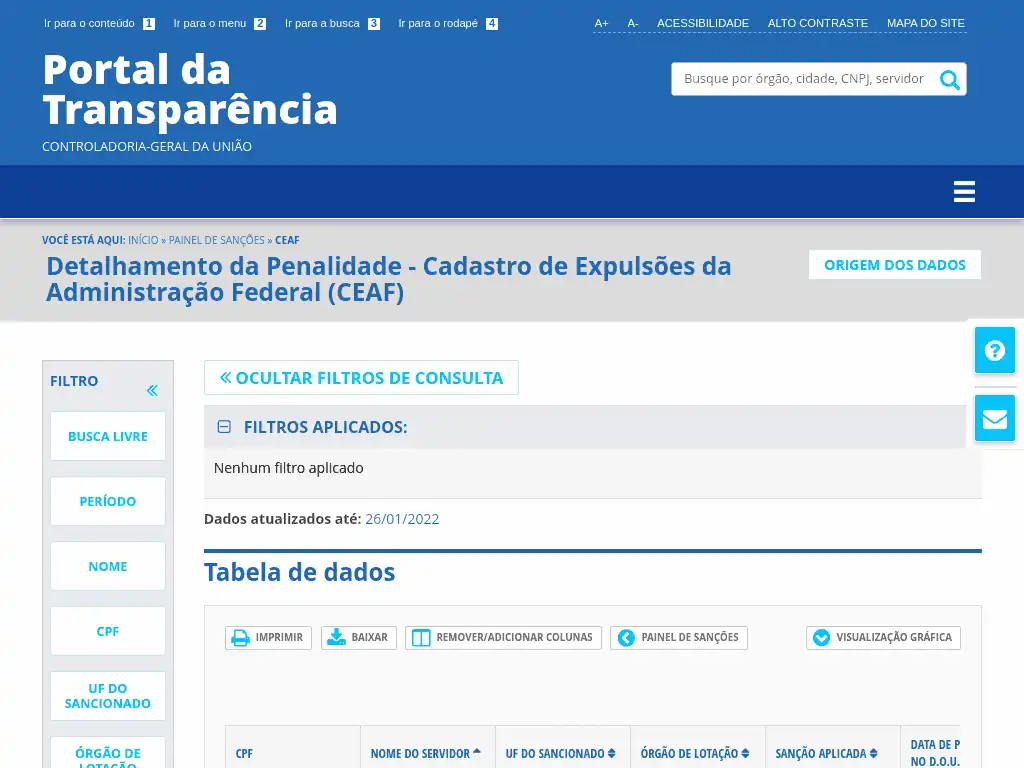1024x768 pixels.
Task: Sort by UF do Sancionado column
Action: pyautogui.click(x=560, y=753)
